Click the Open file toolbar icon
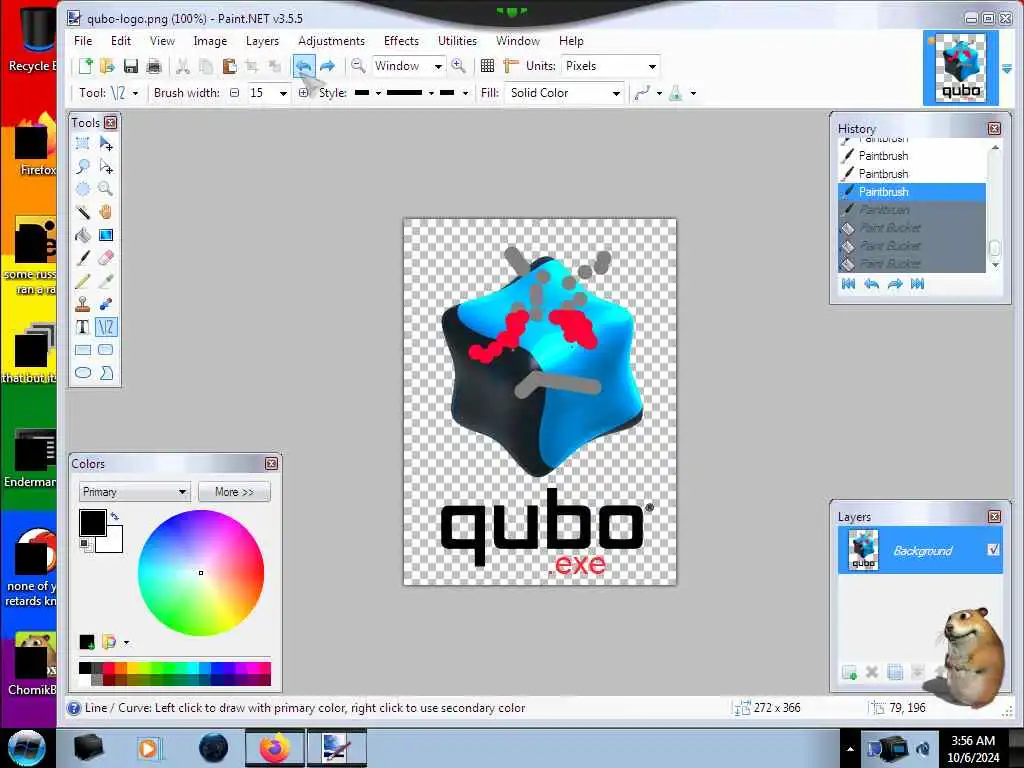Viewport: 1024px width, 768px height. pos(107,65)
